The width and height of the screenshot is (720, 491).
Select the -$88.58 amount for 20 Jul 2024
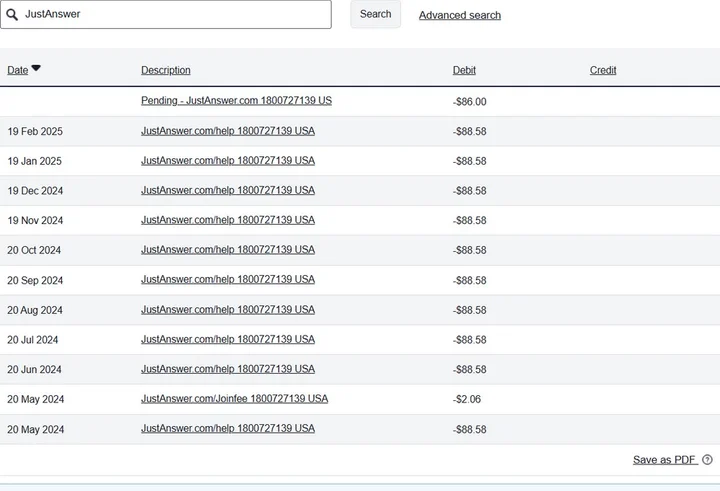[x=469, y=340]
